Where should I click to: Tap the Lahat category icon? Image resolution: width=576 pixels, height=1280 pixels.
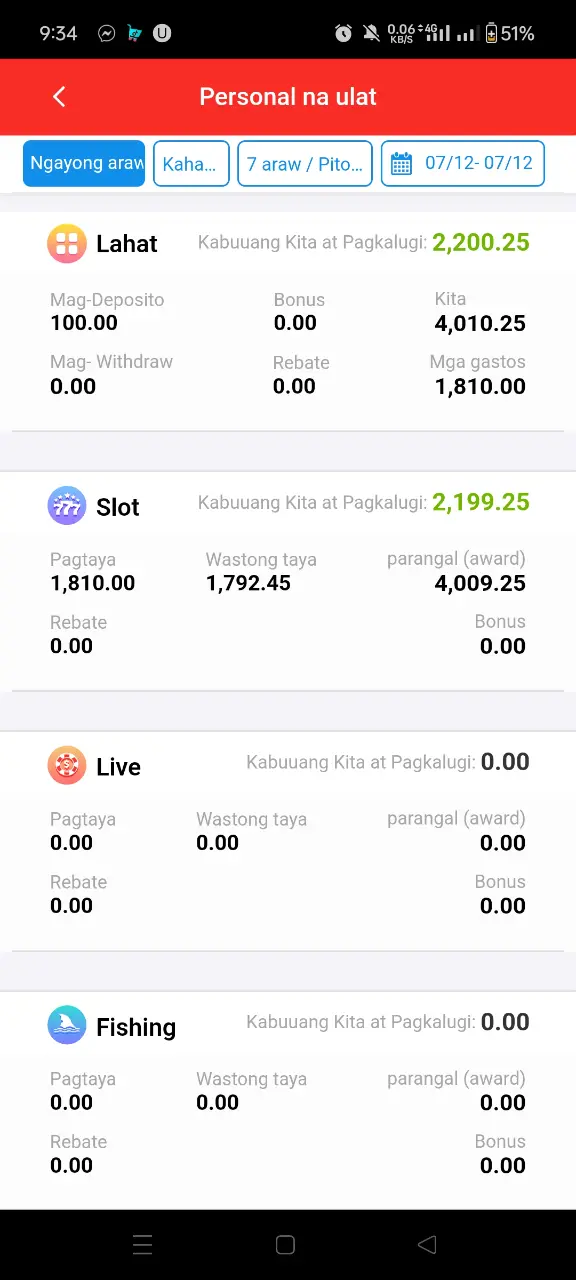[67, 243]
